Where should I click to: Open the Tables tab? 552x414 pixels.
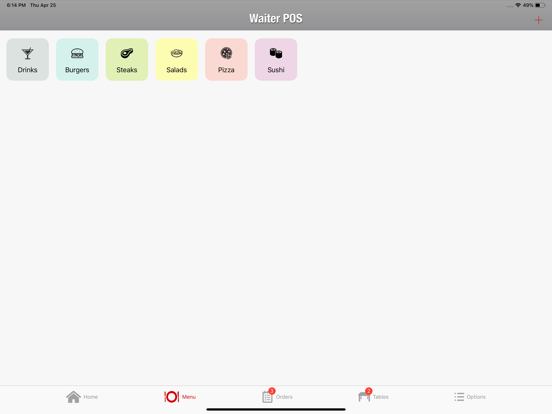point(373,396)
